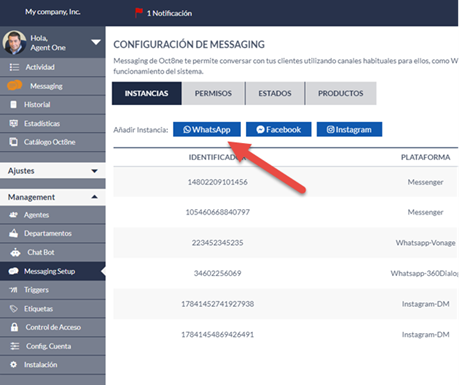This screenshot has height=385, width=459.
Task: Click the Actividad list icon
Action: pyautogui.click(x=14, y=67)
